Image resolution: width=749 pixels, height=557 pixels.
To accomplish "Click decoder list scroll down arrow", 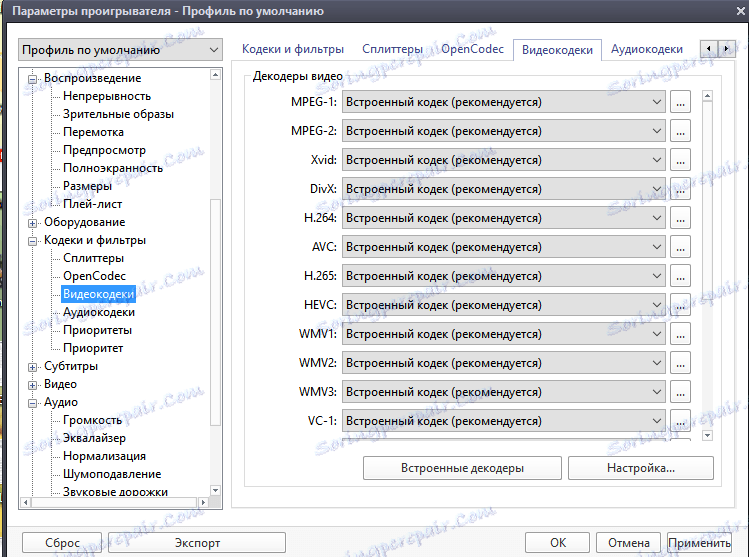I will coord(707,435).
